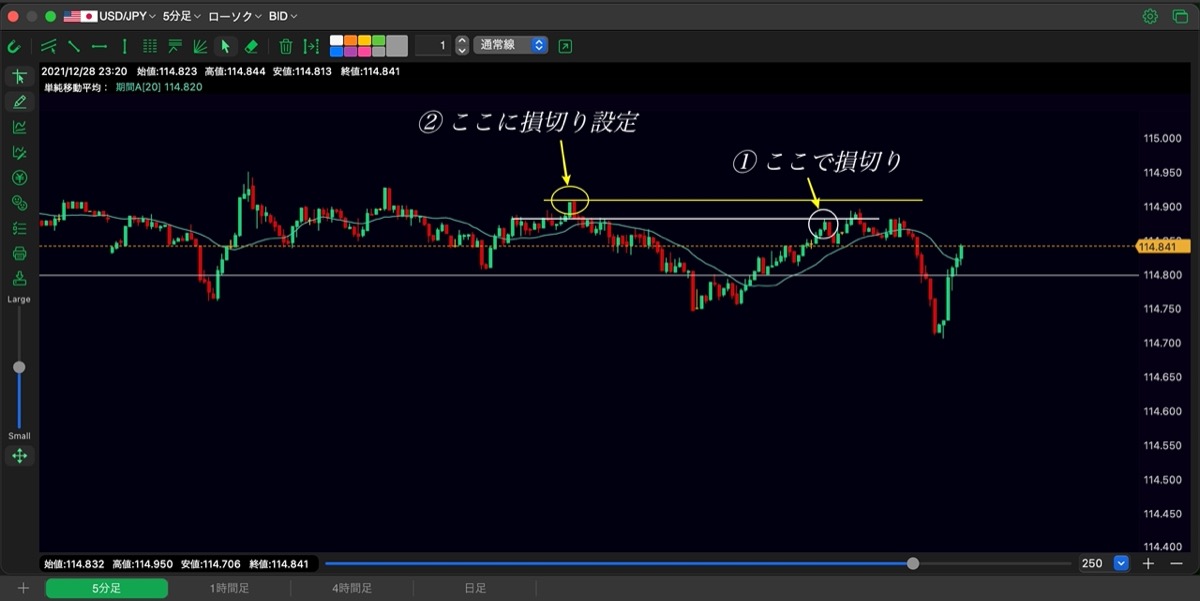Click the 114.841 current price label
Viewport: 1200px width, 601px height.
pyautogui.click(x=1161, y=246)
